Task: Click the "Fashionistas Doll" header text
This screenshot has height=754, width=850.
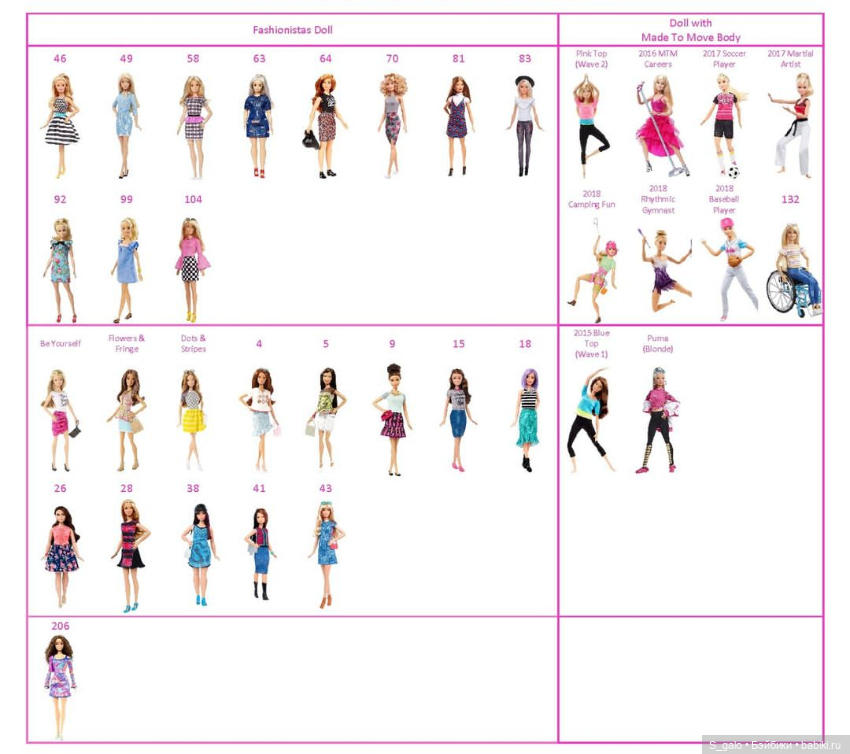Action: pos(292,30)
